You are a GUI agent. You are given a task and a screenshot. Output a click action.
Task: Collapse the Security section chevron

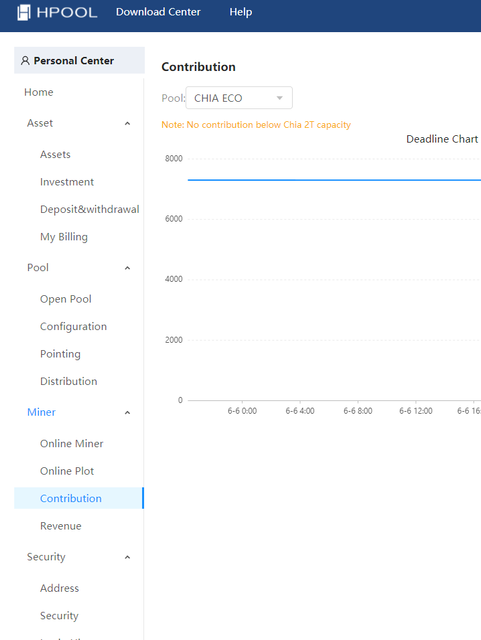point(127,557)
